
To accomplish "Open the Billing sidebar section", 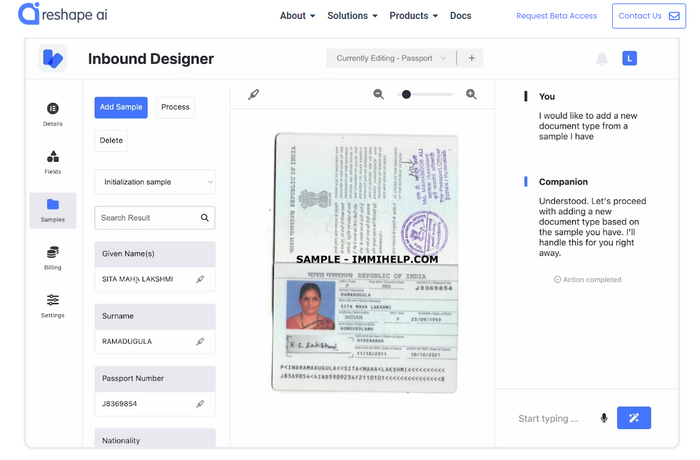I will click(x=53, y=258).
